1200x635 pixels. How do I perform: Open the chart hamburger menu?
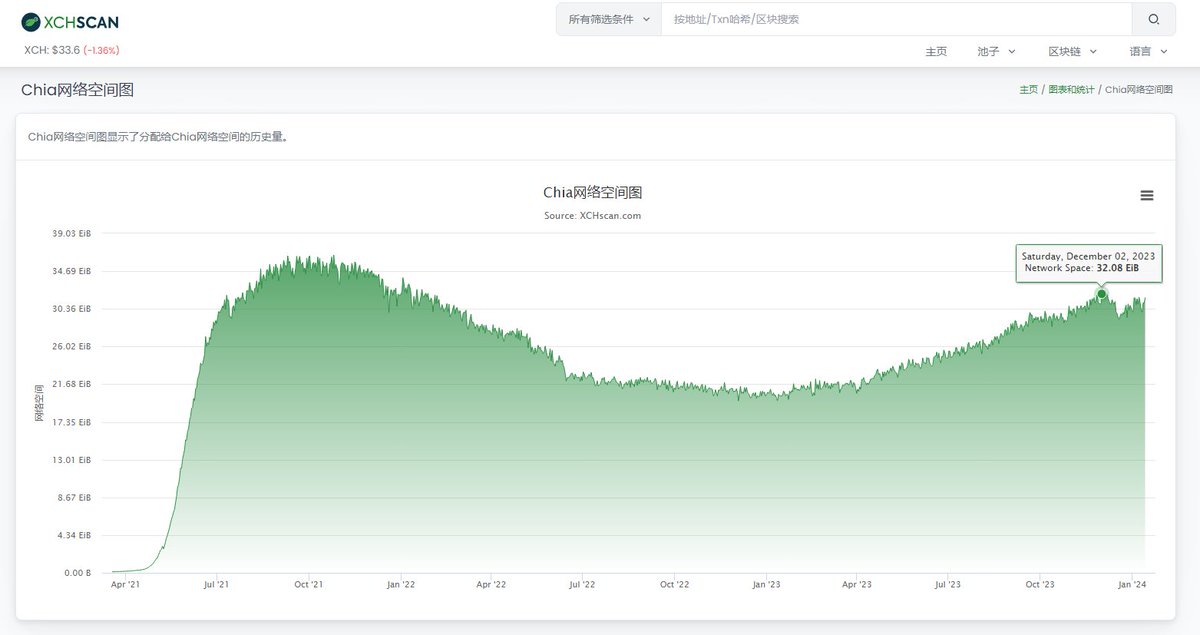[1147, 196]
